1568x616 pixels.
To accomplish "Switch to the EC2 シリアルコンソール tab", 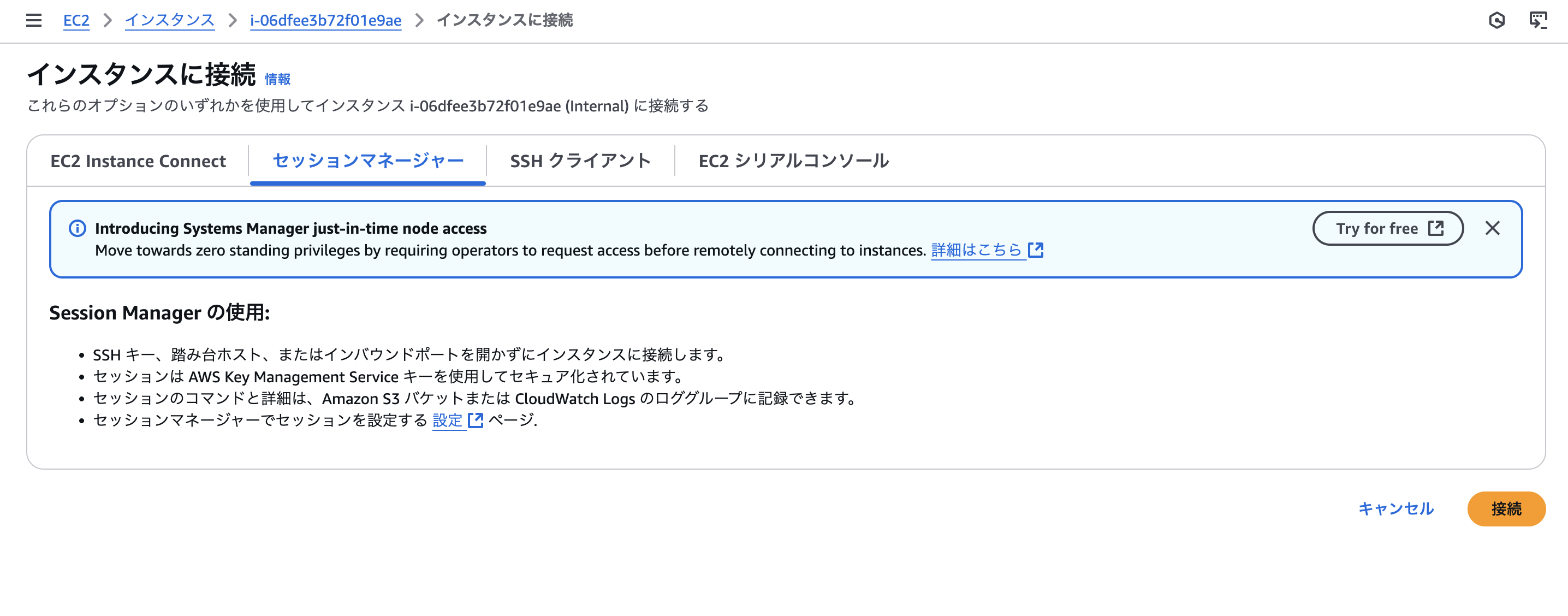I will pos(793,161).
